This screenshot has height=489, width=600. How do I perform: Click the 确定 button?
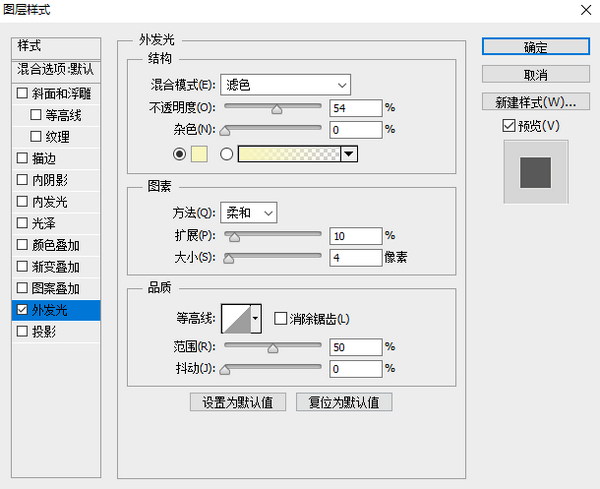(x=535, y=47)
